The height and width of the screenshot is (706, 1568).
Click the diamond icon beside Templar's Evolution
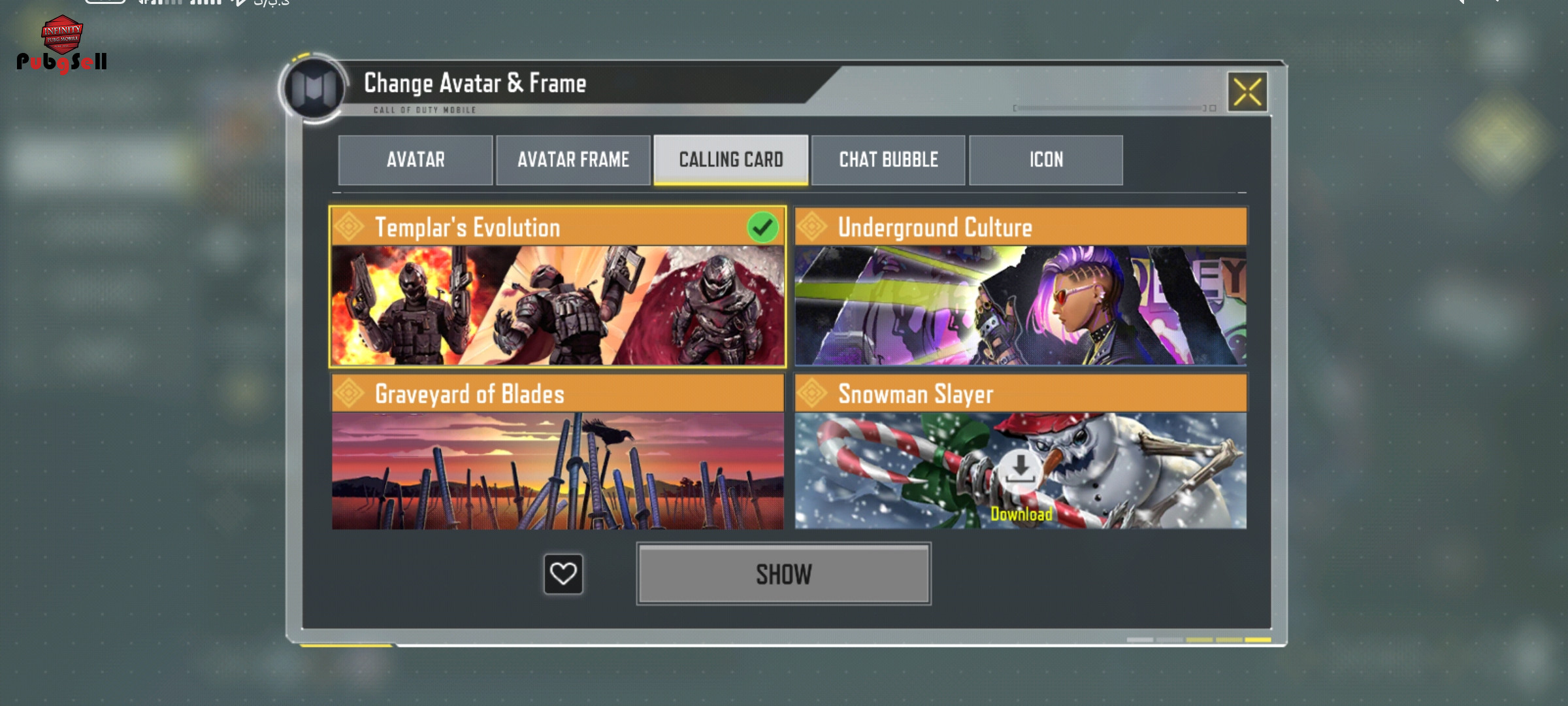pyautogui.click(x=350, y=227)
